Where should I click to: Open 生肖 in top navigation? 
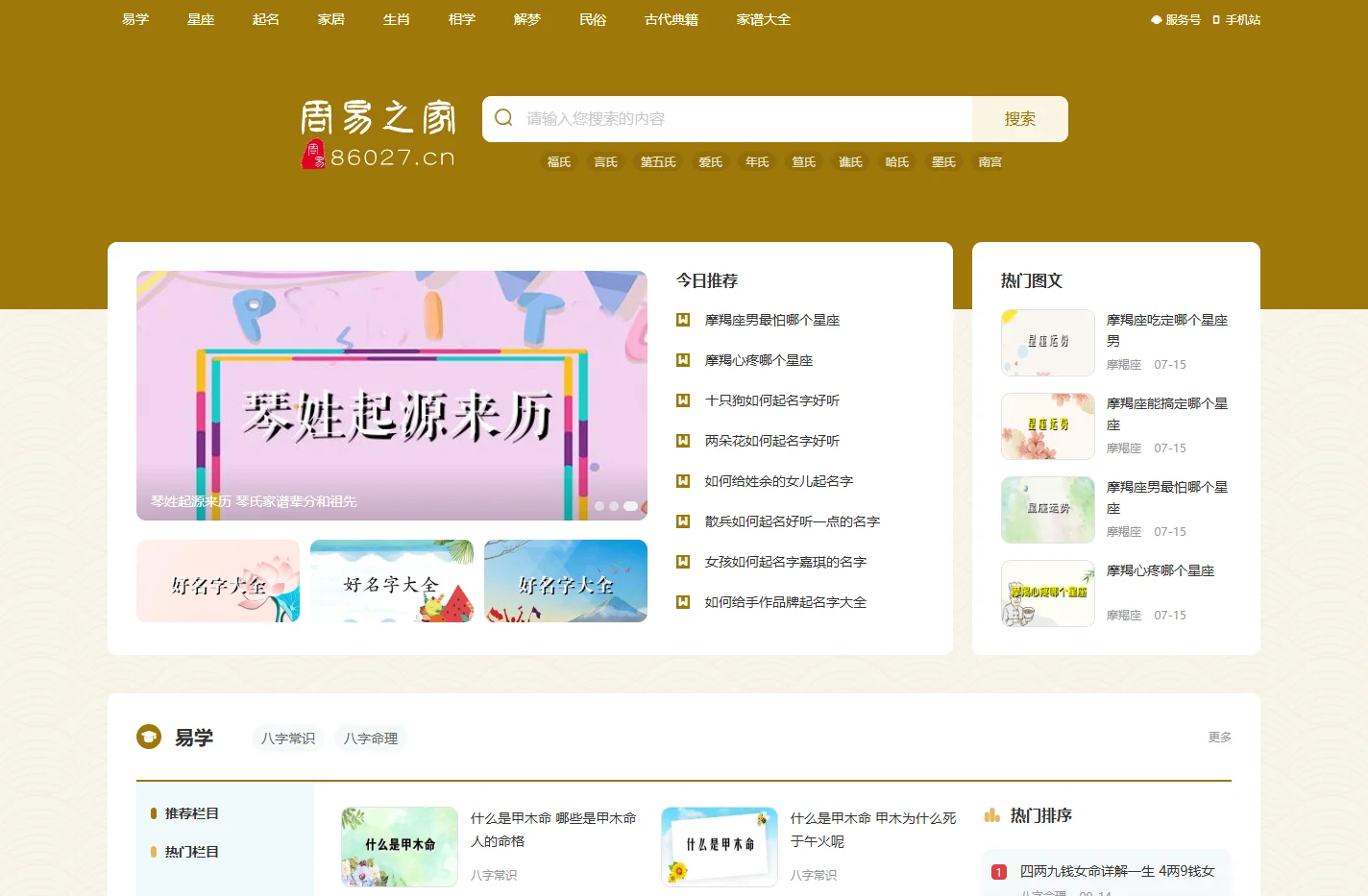(x=397, y=19)
